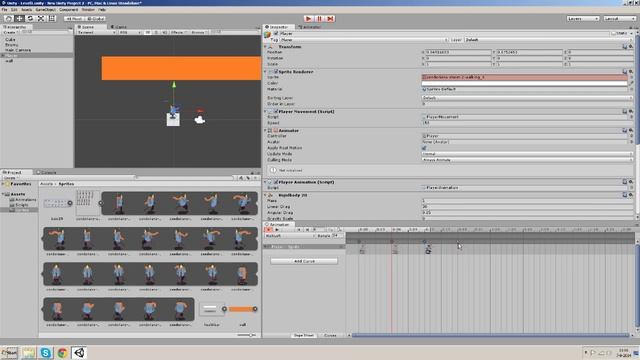Select the wall sprite asset thumbnail
Screen dimensions: 640x360
(242, 309)
